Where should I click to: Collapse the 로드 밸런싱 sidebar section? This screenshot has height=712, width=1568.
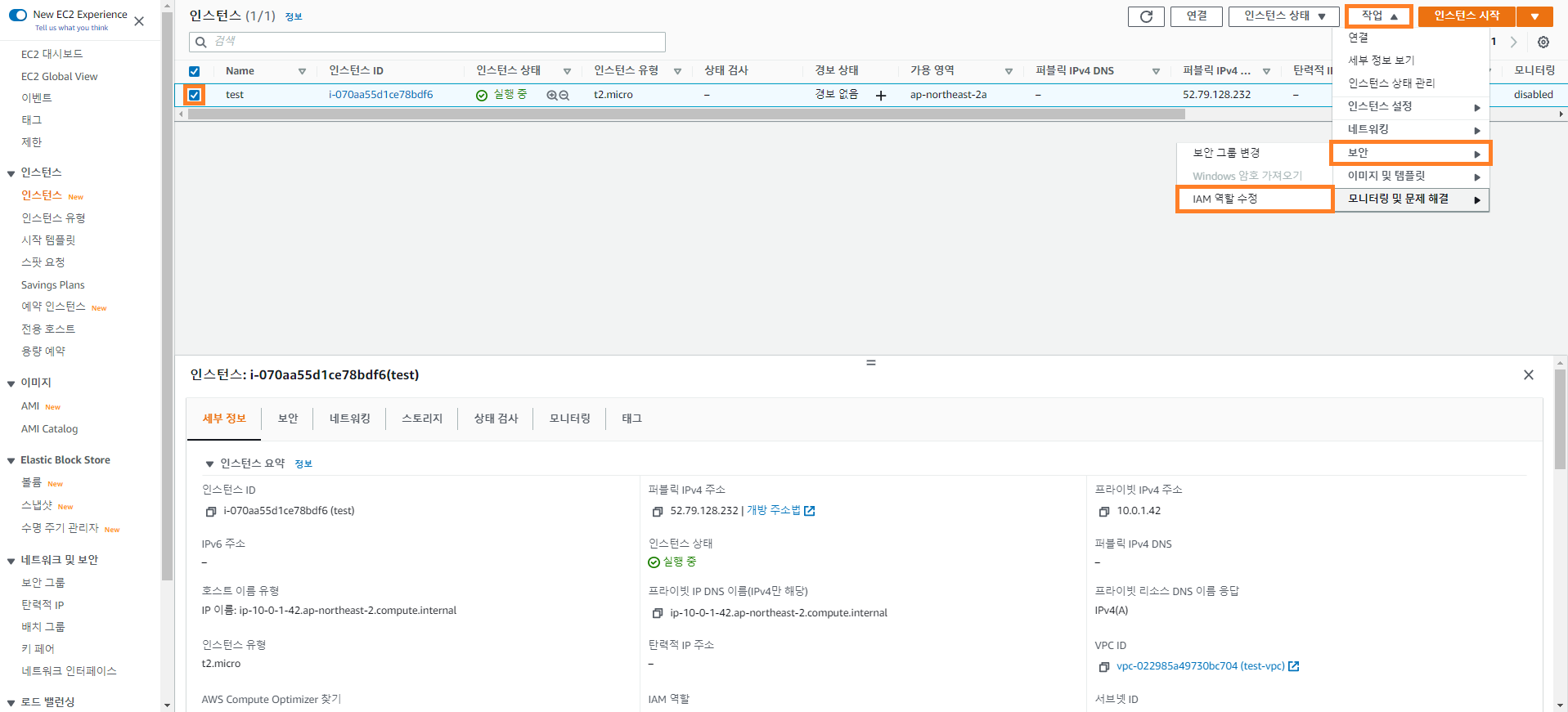point(11,703)
